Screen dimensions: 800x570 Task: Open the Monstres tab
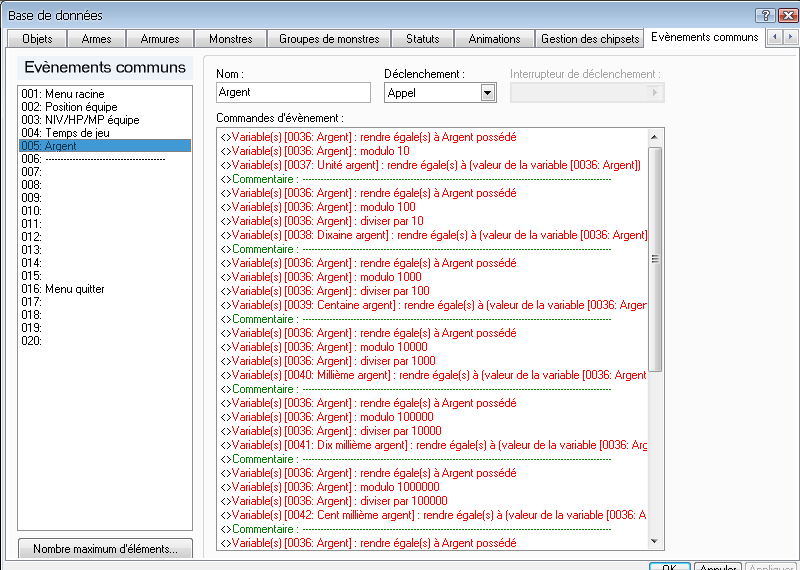click(x=231, y=39)
